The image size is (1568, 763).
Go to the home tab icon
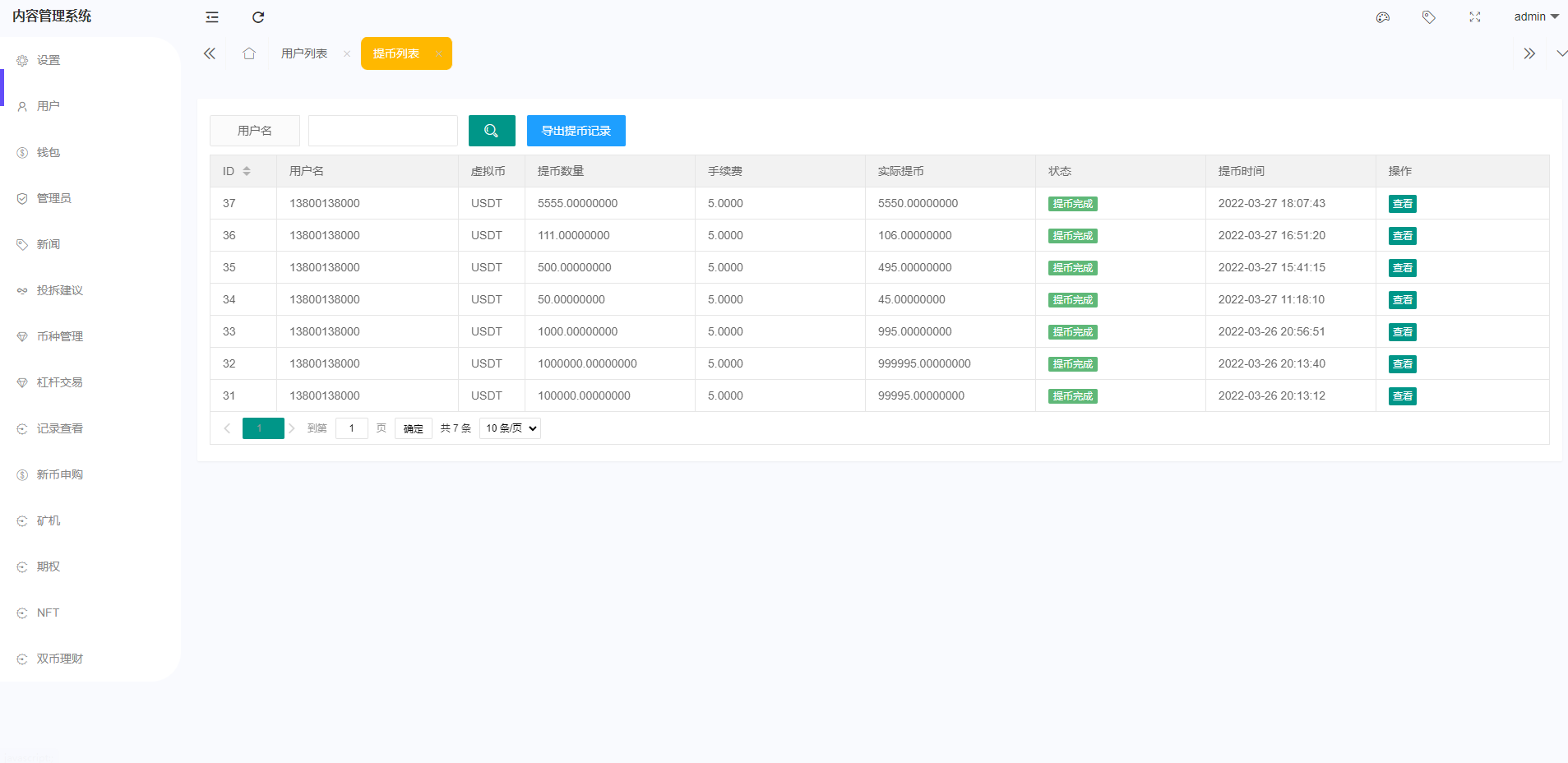[249, 53]
